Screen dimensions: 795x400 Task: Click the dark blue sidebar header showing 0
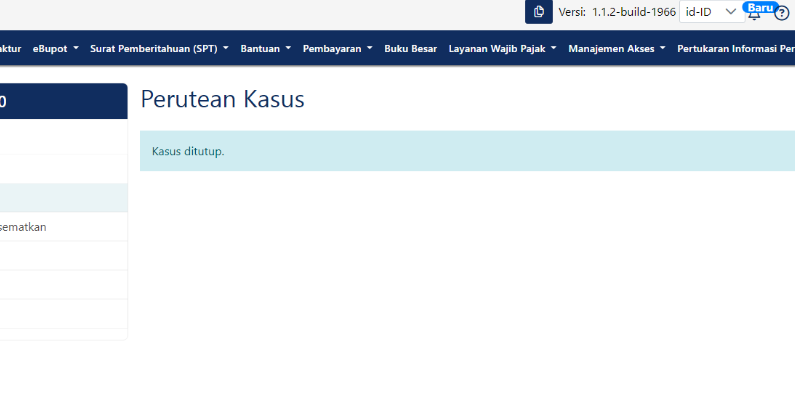pos(60,101)
